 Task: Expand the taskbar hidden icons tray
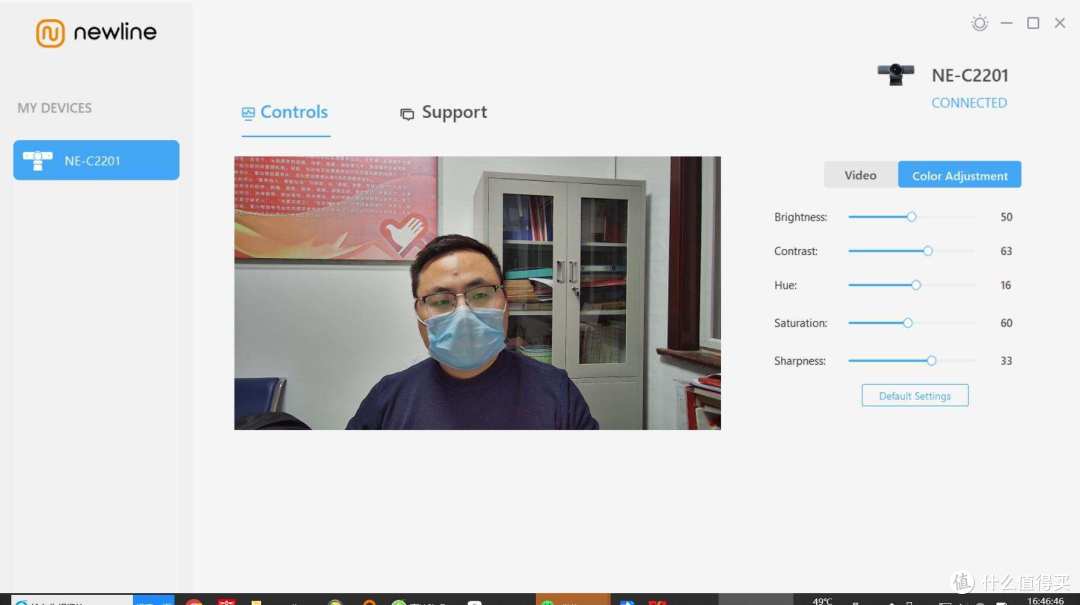tap(855, 600)
